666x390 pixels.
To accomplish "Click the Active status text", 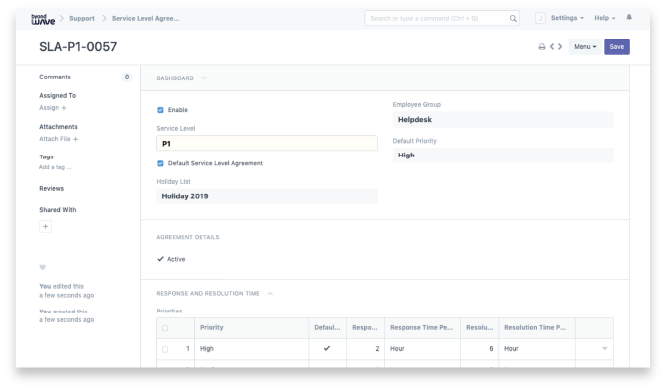I will pos(176,259).
